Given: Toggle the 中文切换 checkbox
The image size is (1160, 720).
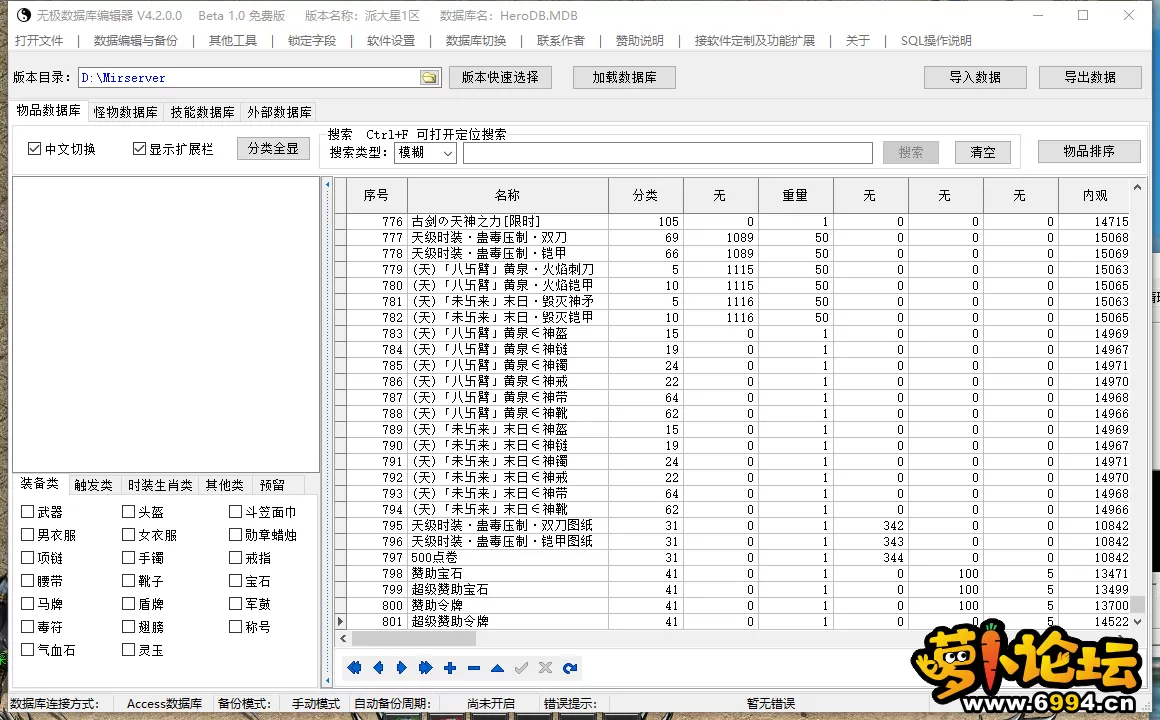Looking at the screenshot, I should click(34, 149).
